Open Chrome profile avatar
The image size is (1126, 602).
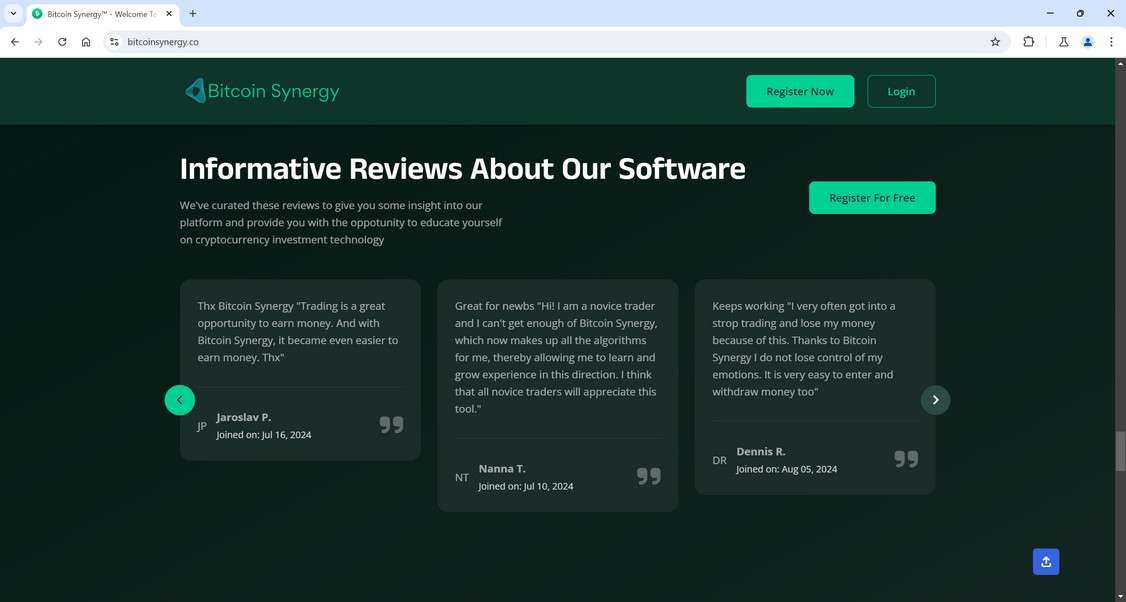[1087, 42]
